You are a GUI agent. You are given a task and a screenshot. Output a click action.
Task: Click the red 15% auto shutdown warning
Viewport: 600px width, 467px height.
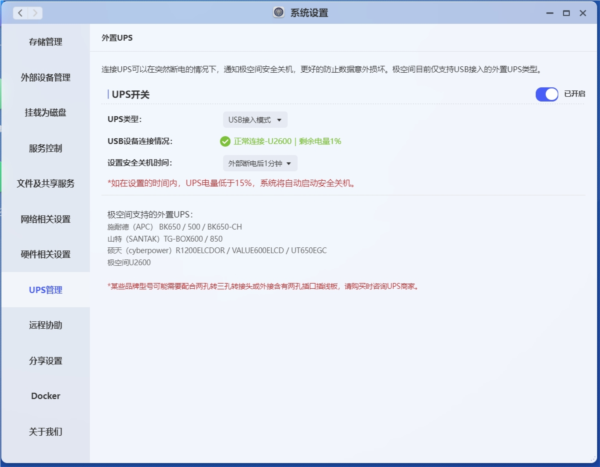[232, 183]
